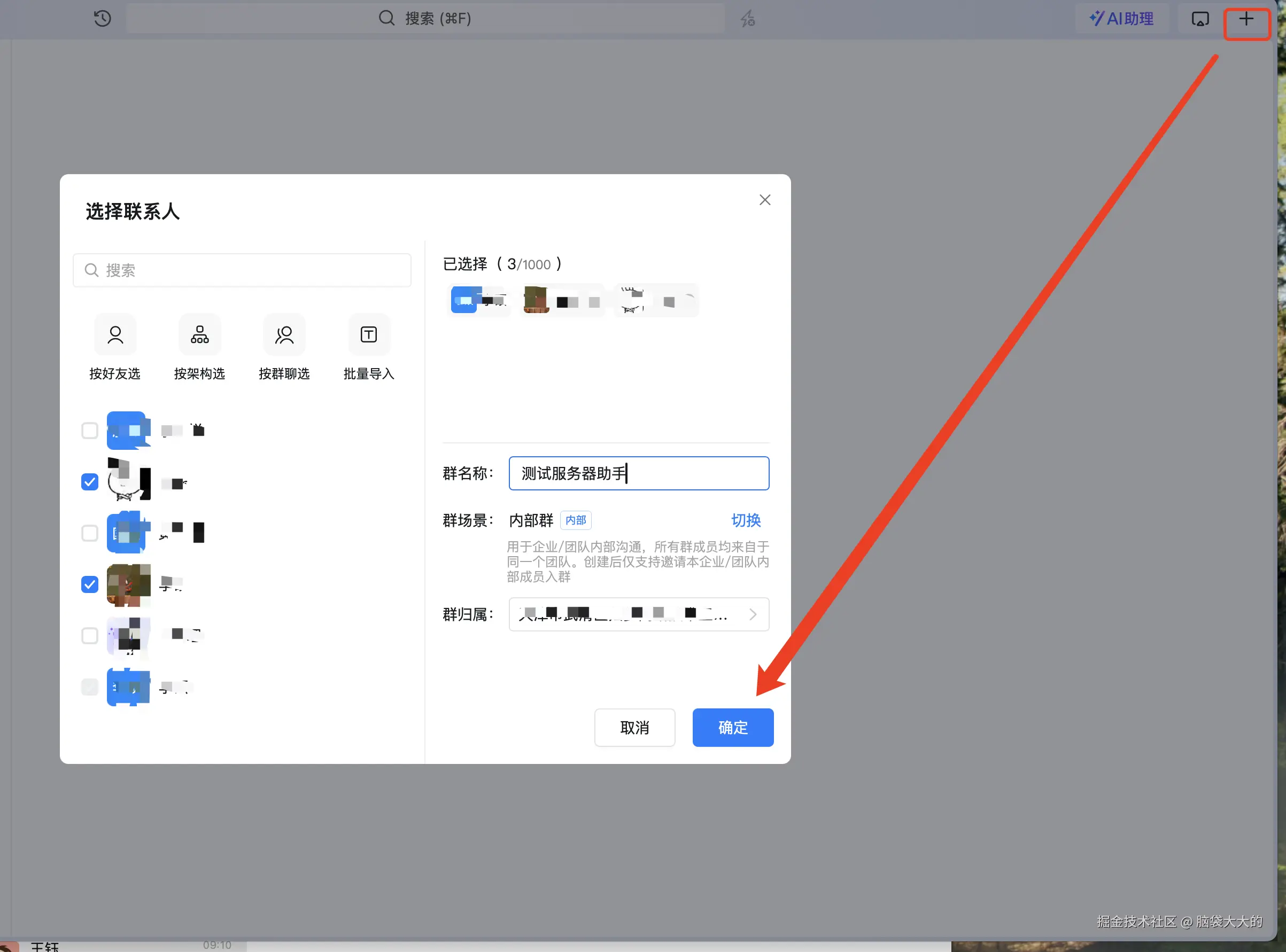
Task: Click the 确定 confirm button
Action: pos(733,728)
